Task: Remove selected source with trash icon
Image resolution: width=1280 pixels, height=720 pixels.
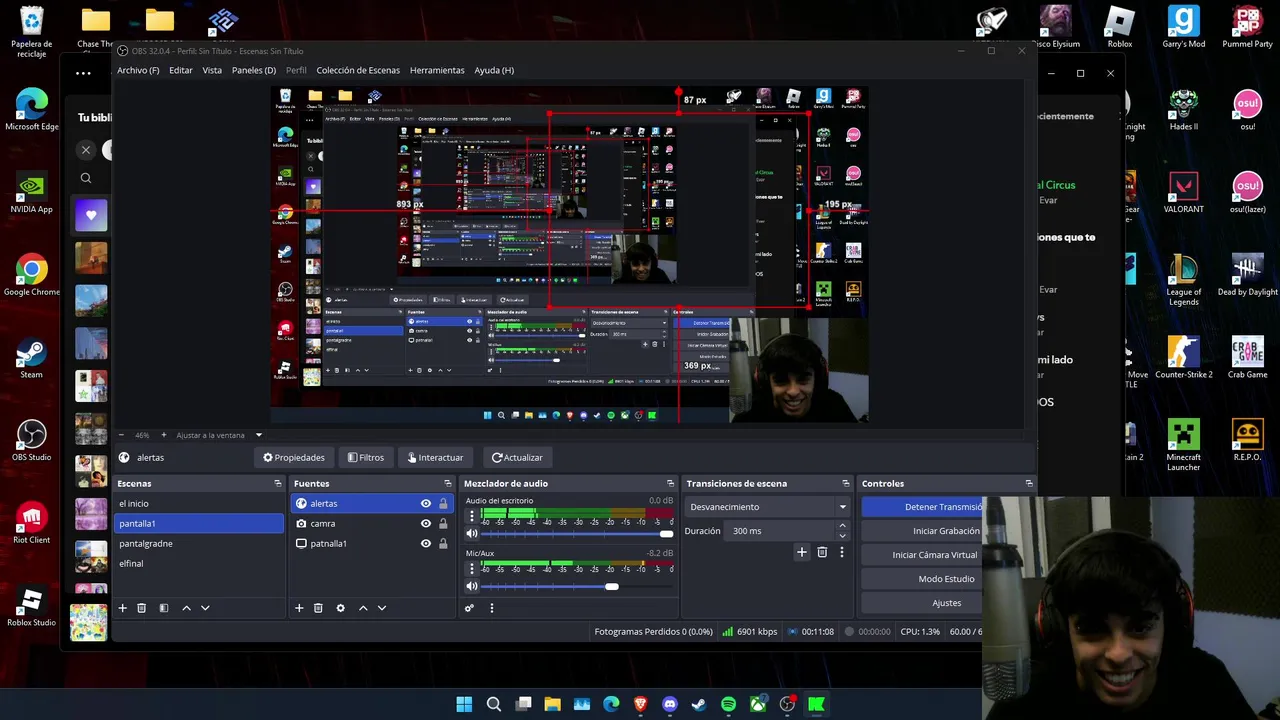Action: 318,608
